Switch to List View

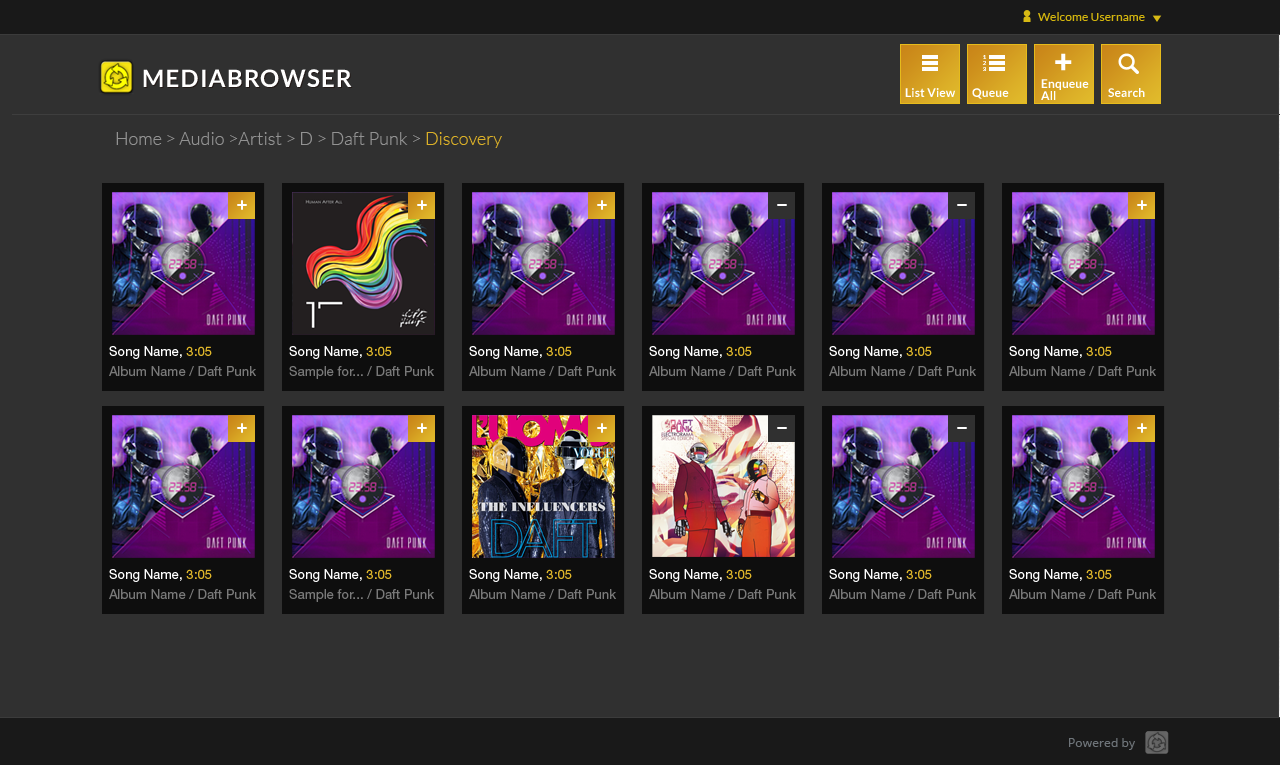pos(929,74)
